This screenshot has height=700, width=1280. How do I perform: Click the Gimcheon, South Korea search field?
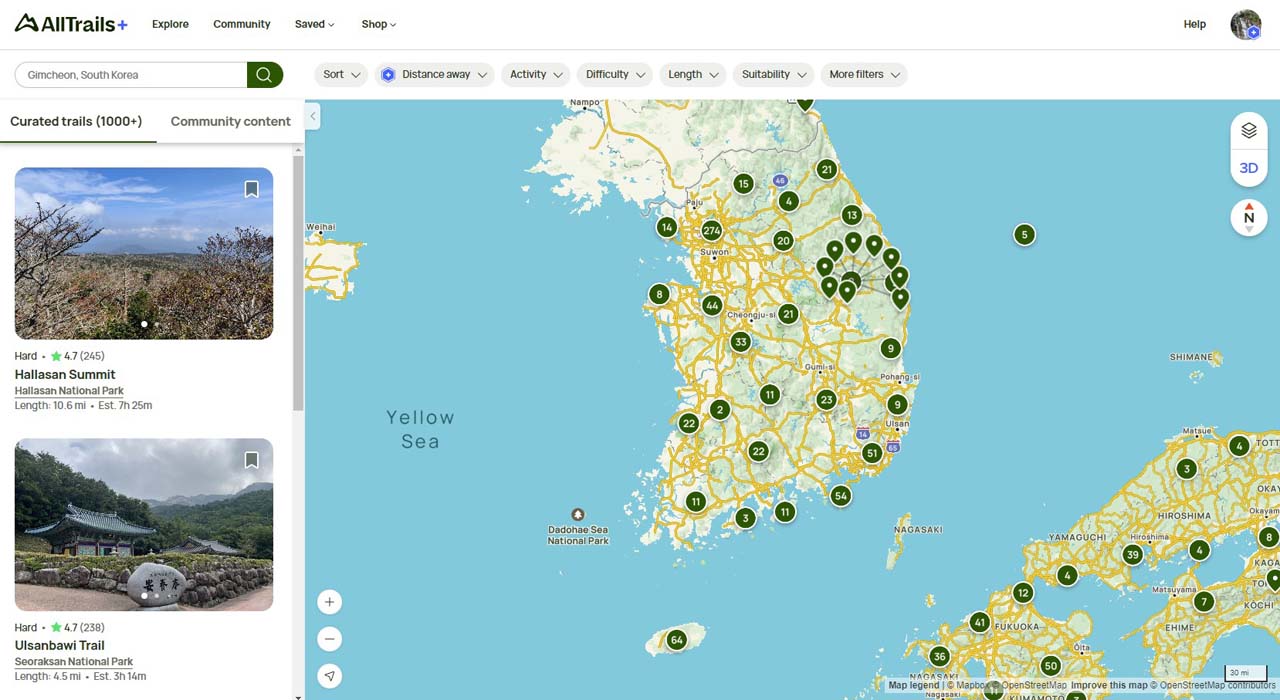point(131,75)
